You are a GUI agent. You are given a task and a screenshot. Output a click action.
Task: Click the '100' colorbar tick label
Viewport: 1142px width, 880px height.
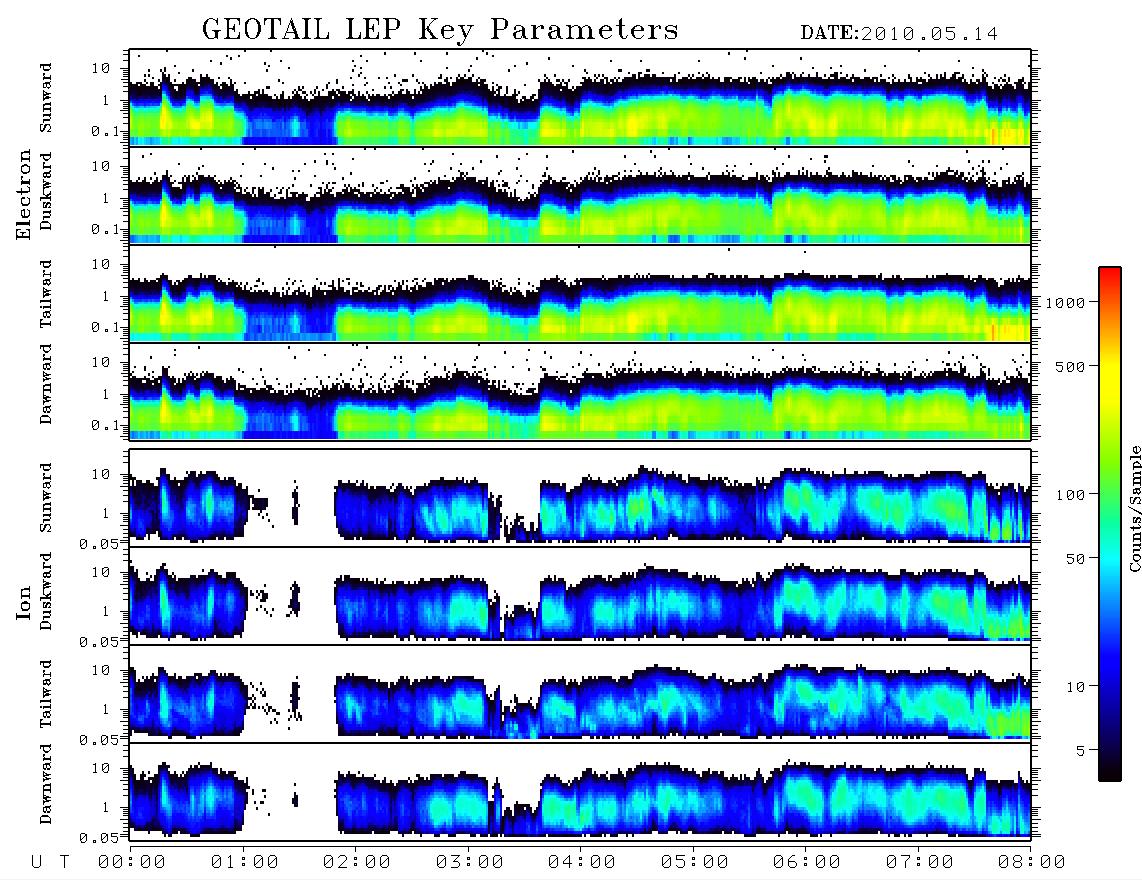click(x=1070, y=495)
